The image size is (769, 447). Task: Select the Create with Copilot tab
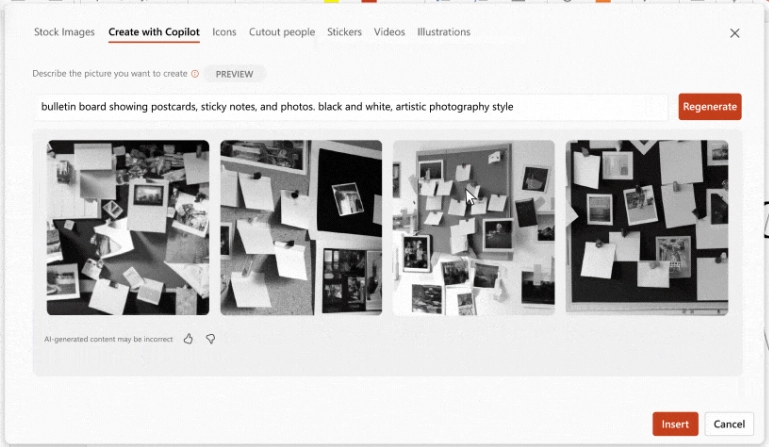coord(154,32)
